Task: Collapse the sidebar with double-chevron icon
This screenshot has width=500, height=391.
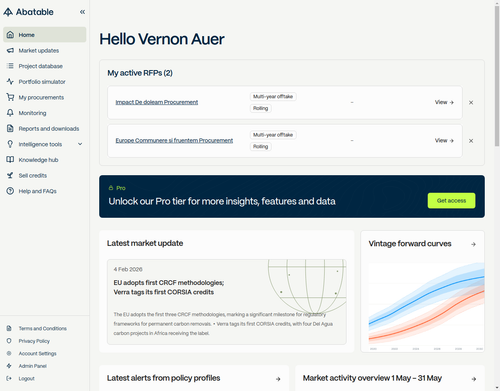Action: pos(82,12)
